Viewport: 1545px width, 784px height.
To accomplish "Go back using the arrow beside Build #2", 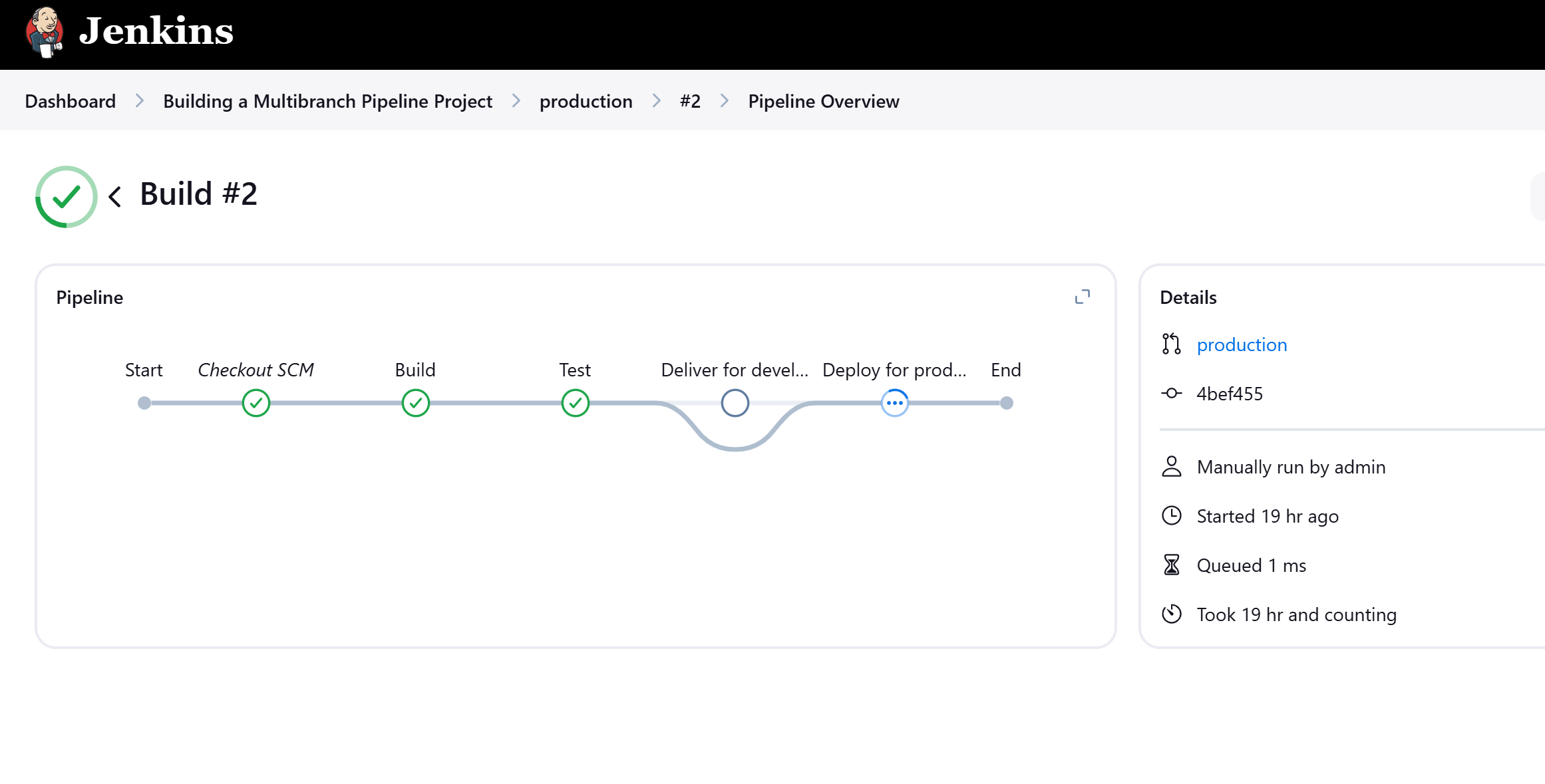I will pos(115,196).
